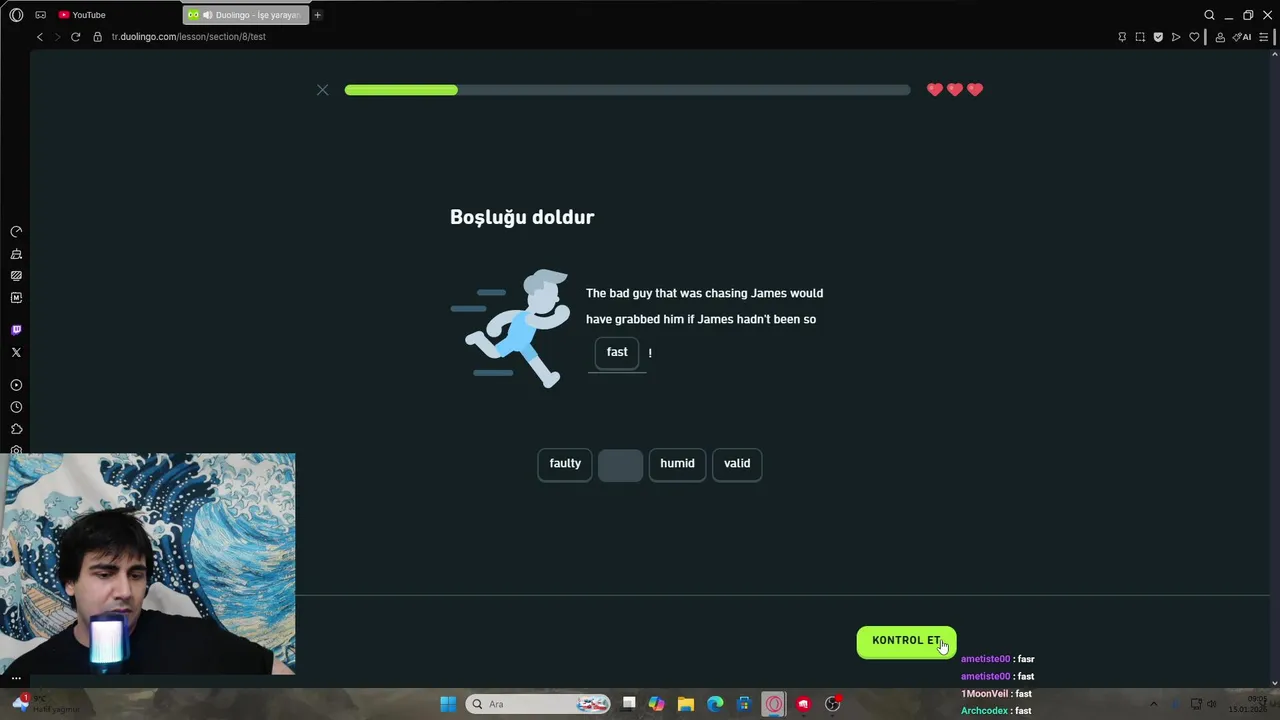The image size is (1280, 720).
Task: Open the Opera main menu logo
Action: pyautogui.click(x=16, y=15)
